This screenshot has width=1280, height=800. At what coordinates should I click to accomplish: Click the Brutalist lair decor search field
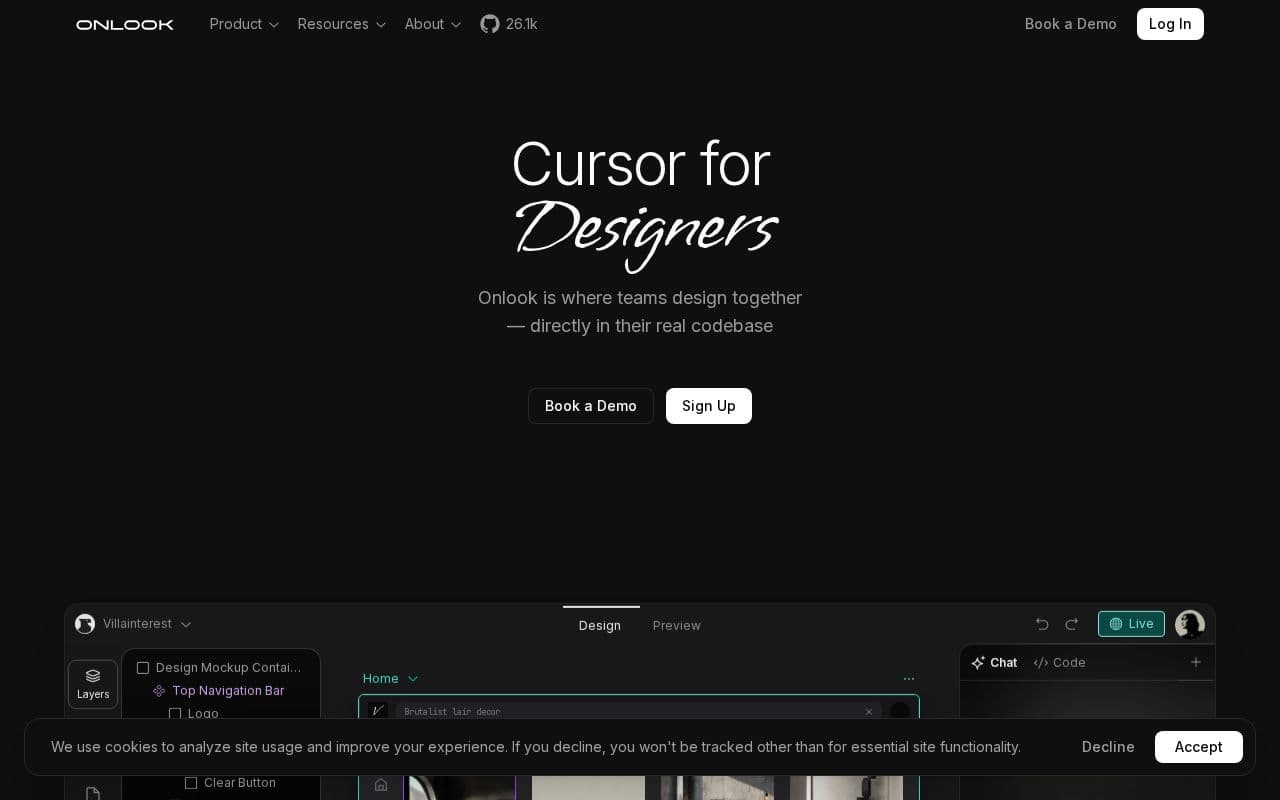pyautogui.click(x=639, y=712)
